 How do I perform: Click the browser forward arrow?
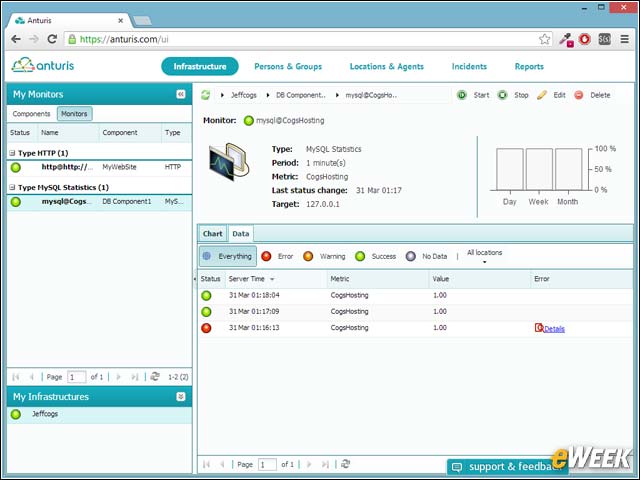pos(34,39)
